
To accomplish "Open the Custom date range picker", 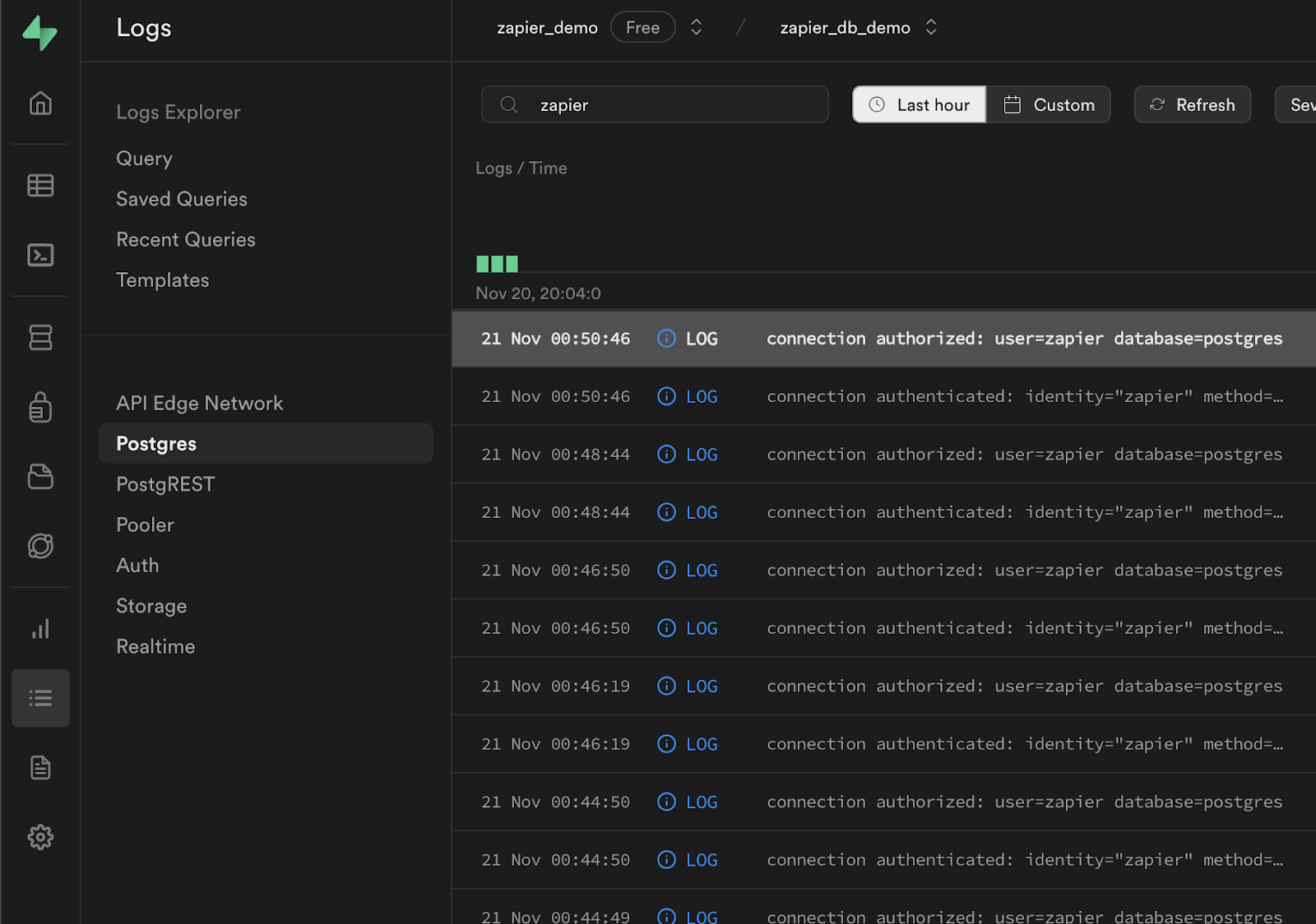I will coord(1049,104).
